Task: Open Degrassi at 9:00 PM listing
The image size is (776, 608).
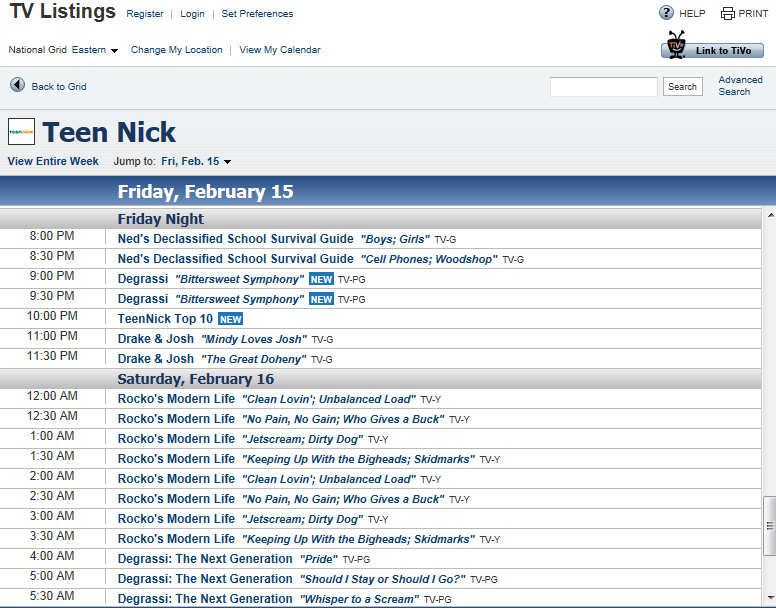Action: 142,279
